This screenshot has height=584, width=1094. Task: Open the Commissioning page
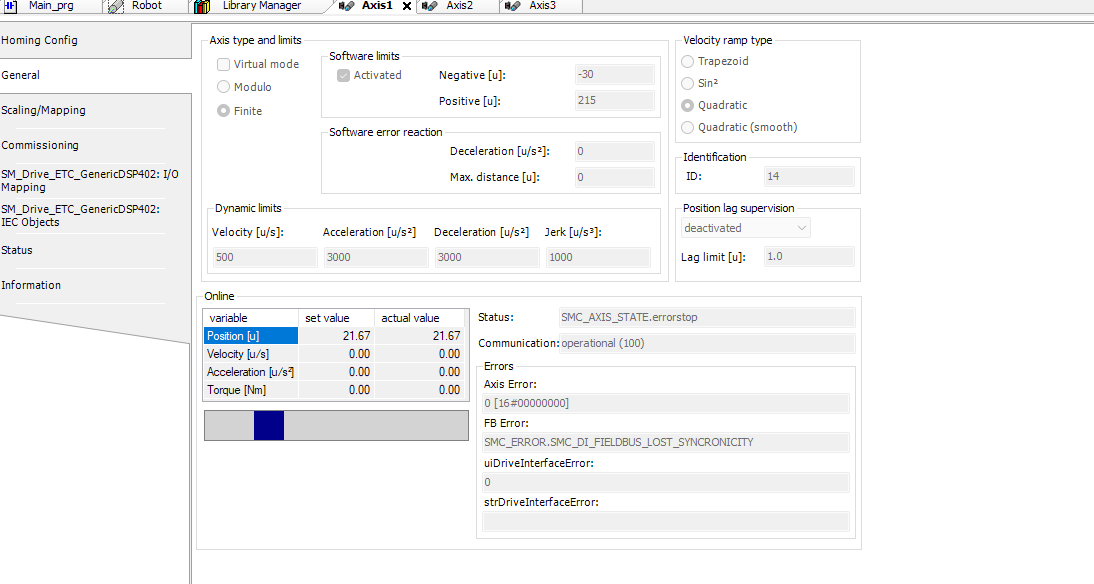(x=40, y=145)
